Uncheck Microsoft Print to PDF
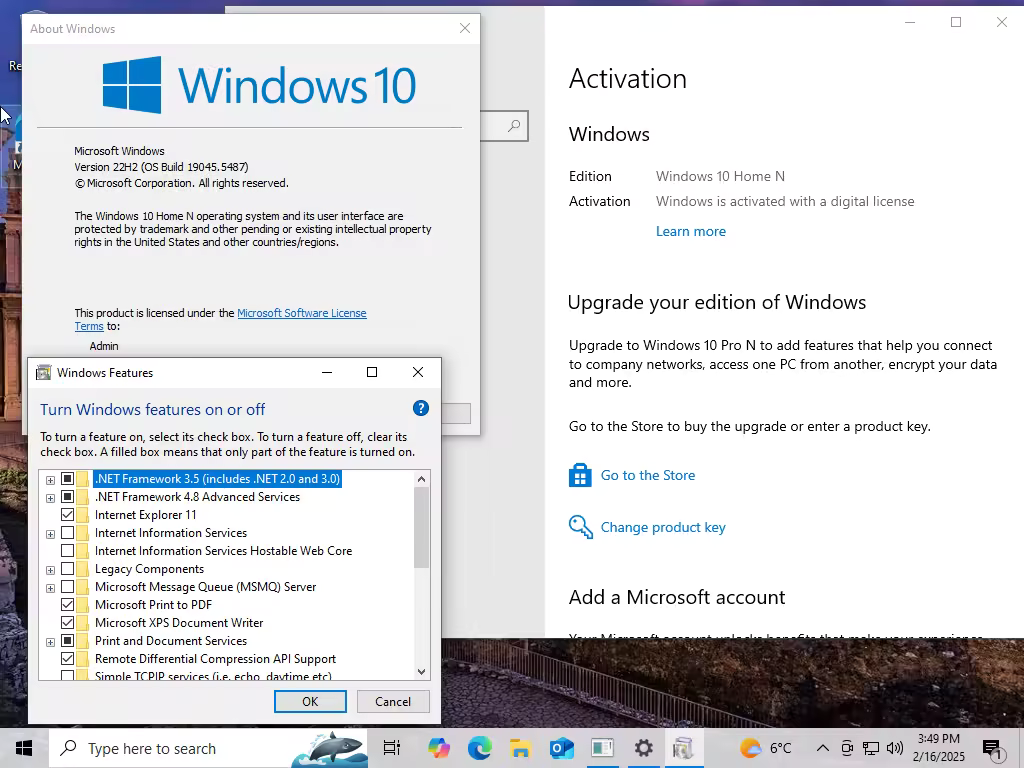Screen dimensions: 1024x768 [67, 605]
